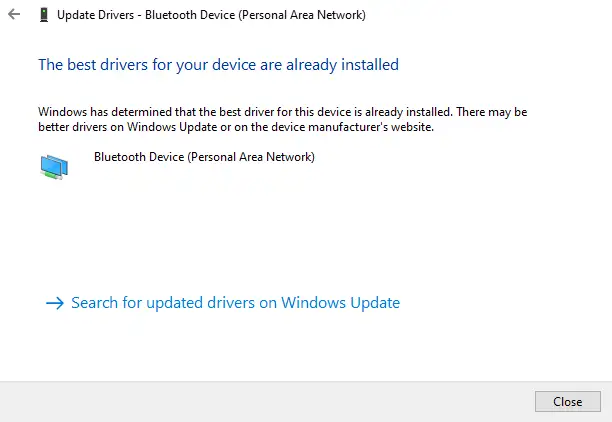This screenshot has width=612, height=422.
Task: Go back using the left arrow
Action: point(14,14)
